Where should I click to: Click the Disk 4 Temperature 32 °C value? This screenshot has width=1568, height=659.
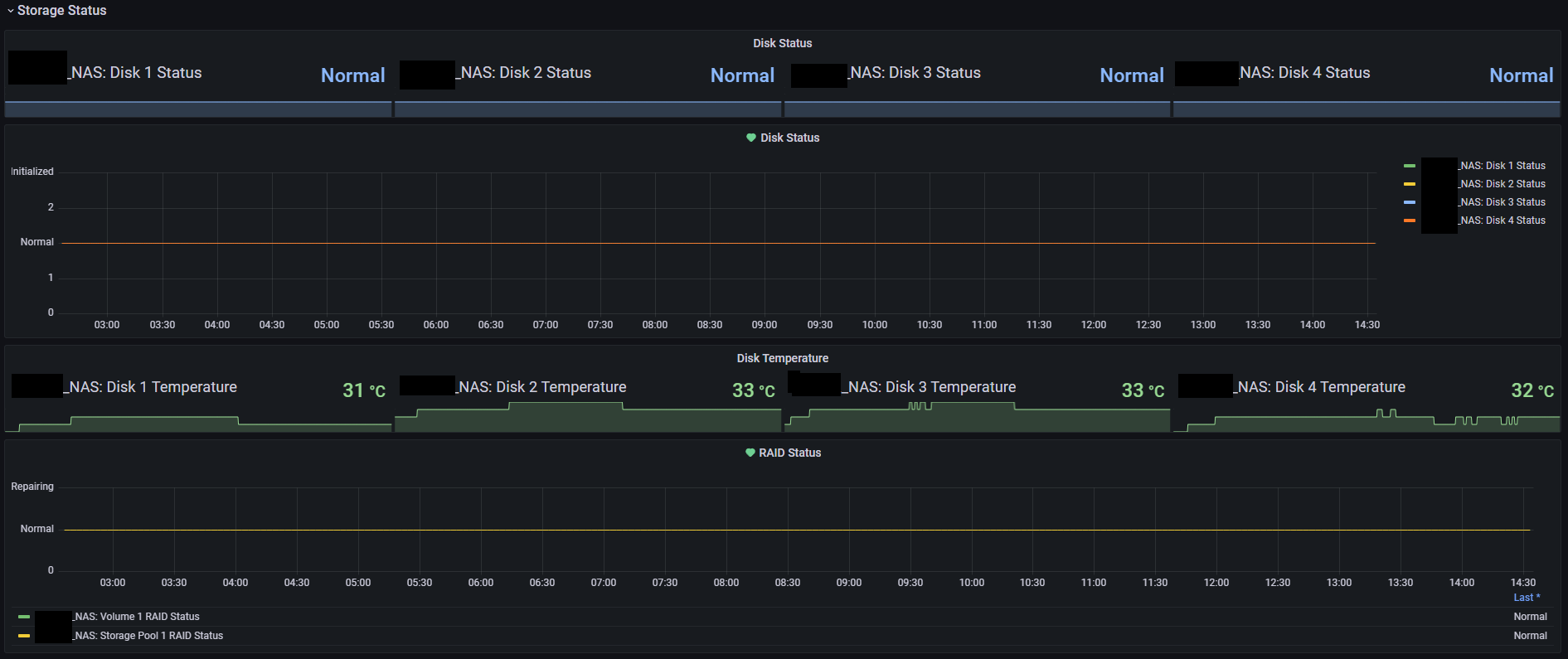pyautogui.click(x=1532, y=390)
